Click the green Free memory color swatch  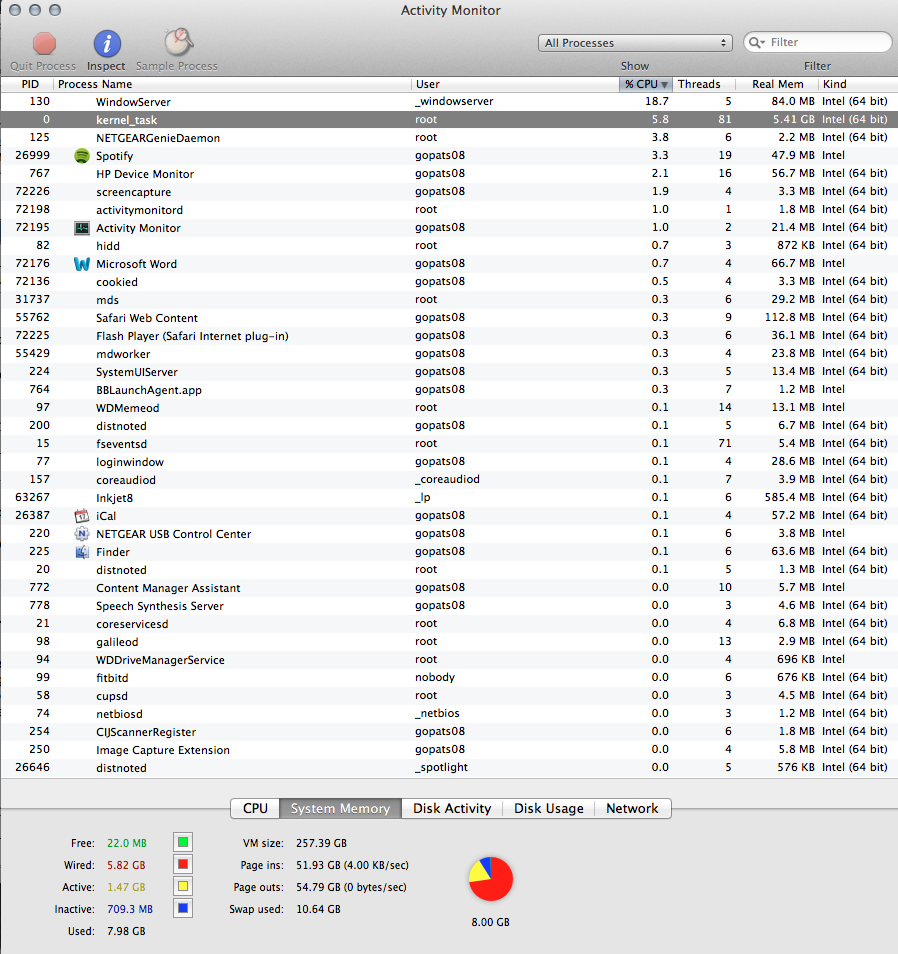pyautogui.click(x=183, y=843)
